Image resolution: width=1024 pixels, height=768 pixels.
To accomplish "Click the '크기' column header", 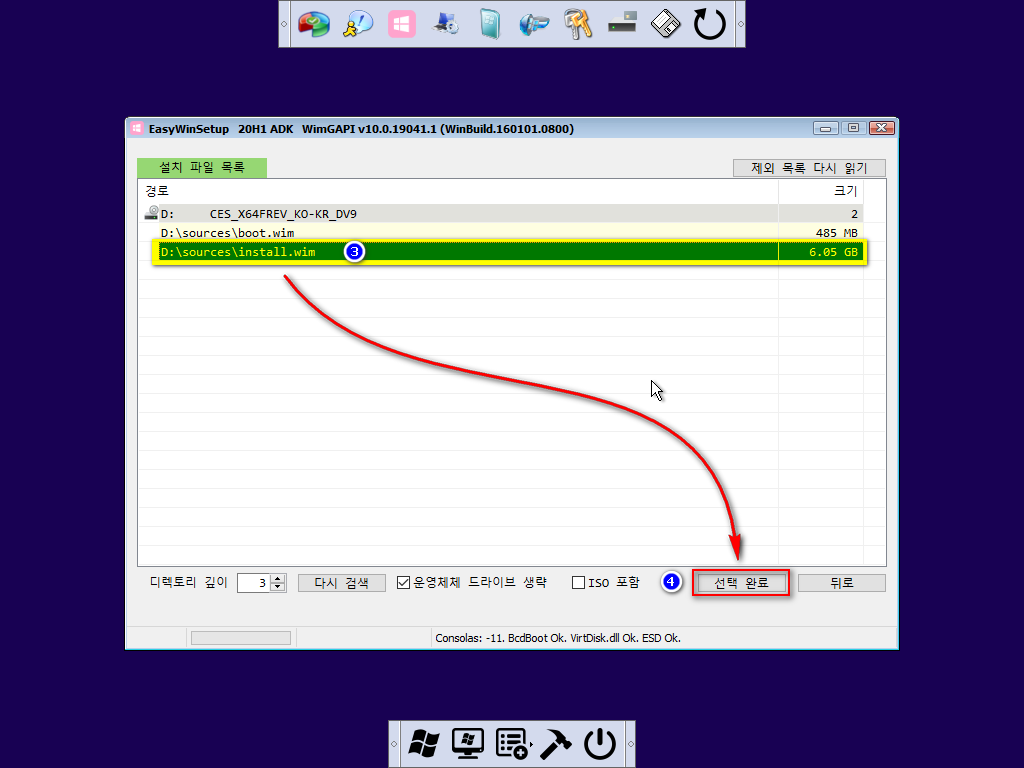I will 821,191.
